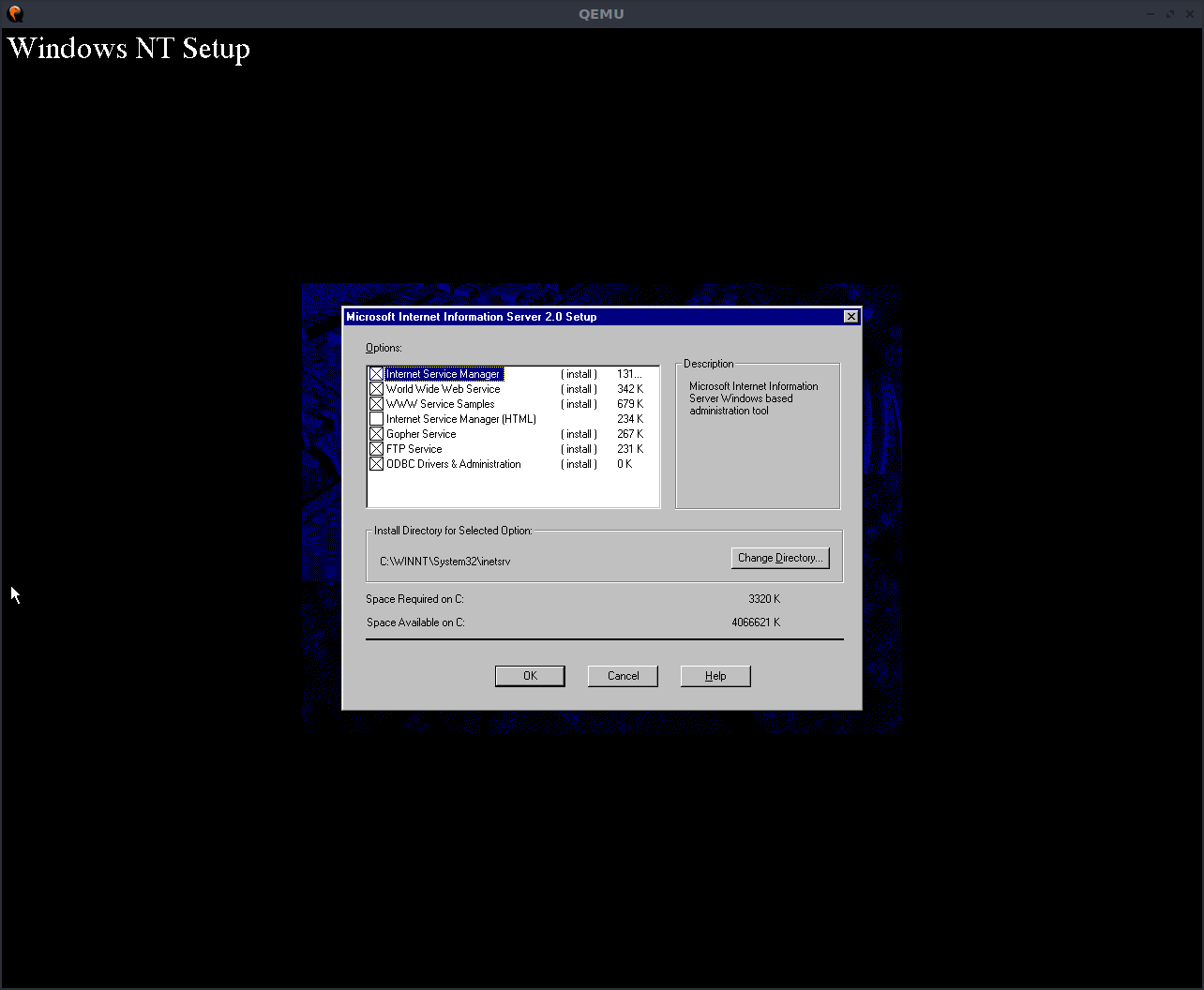Open Help for IIS Setup
This screenshot has width=1204, height=990.
tap(715, 676)
